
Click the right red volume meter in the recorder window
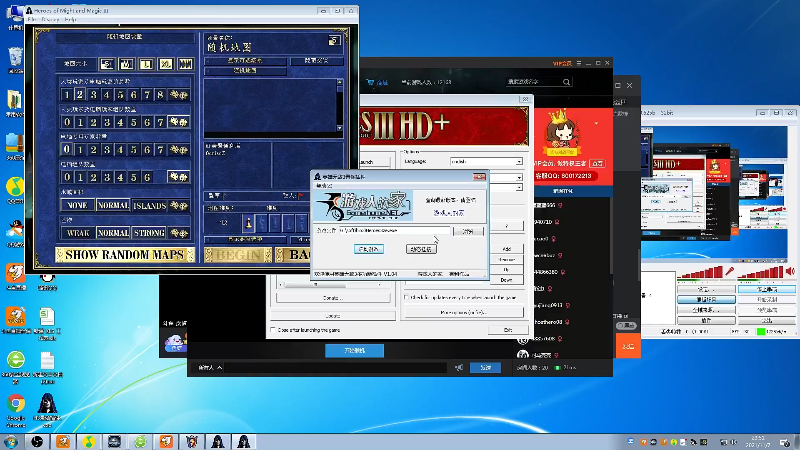click(760, 272)
